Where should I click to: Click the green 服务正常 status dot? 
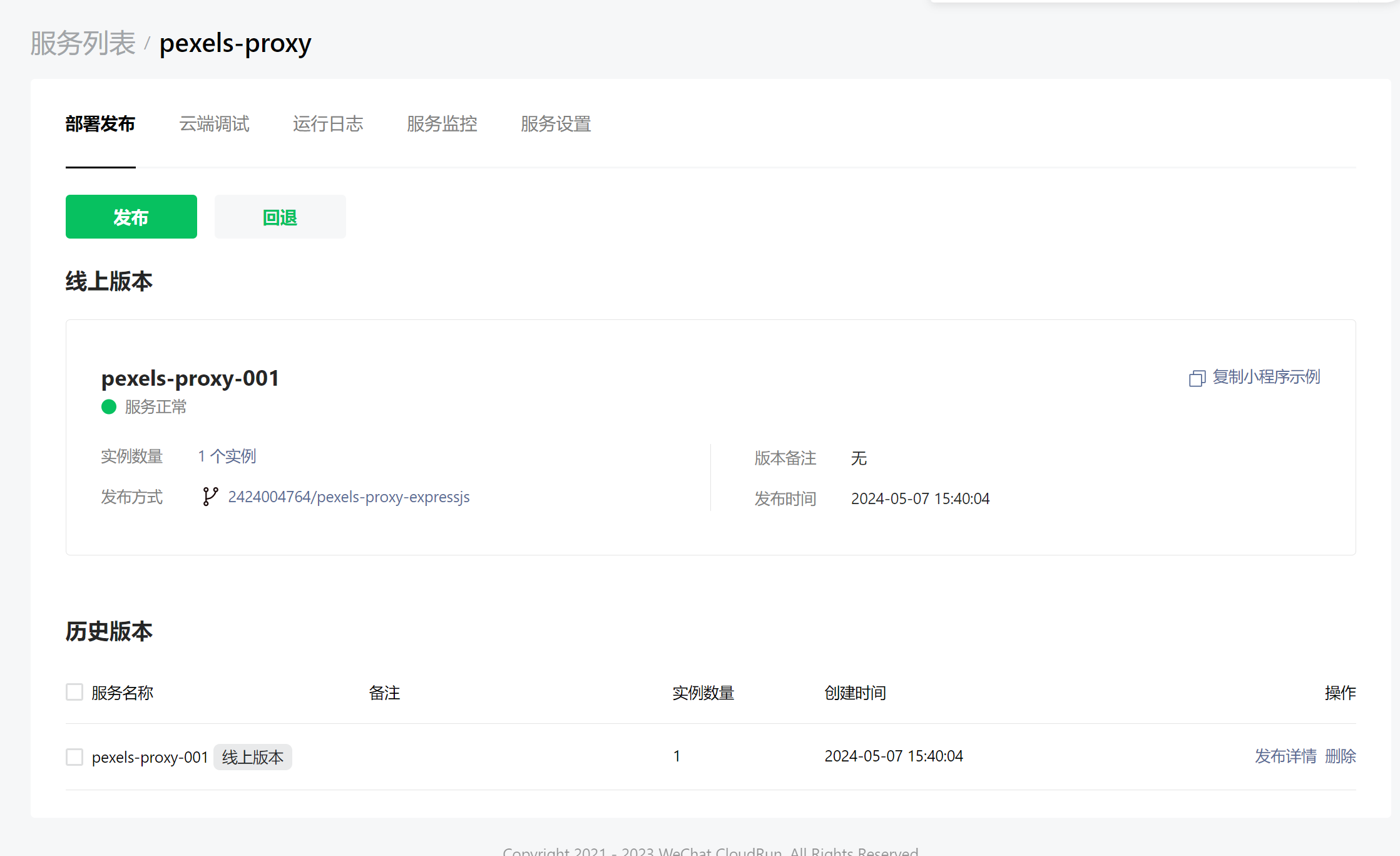[109, 407]
